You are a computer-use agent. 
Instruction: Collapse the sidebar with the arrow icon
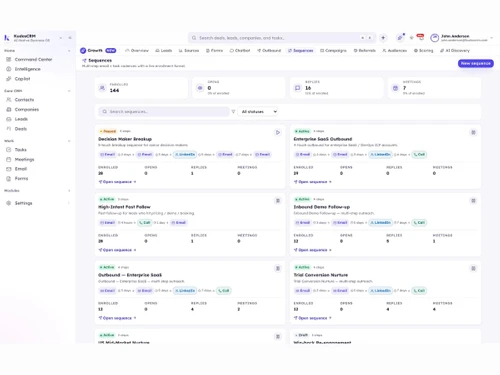point(70,38)
